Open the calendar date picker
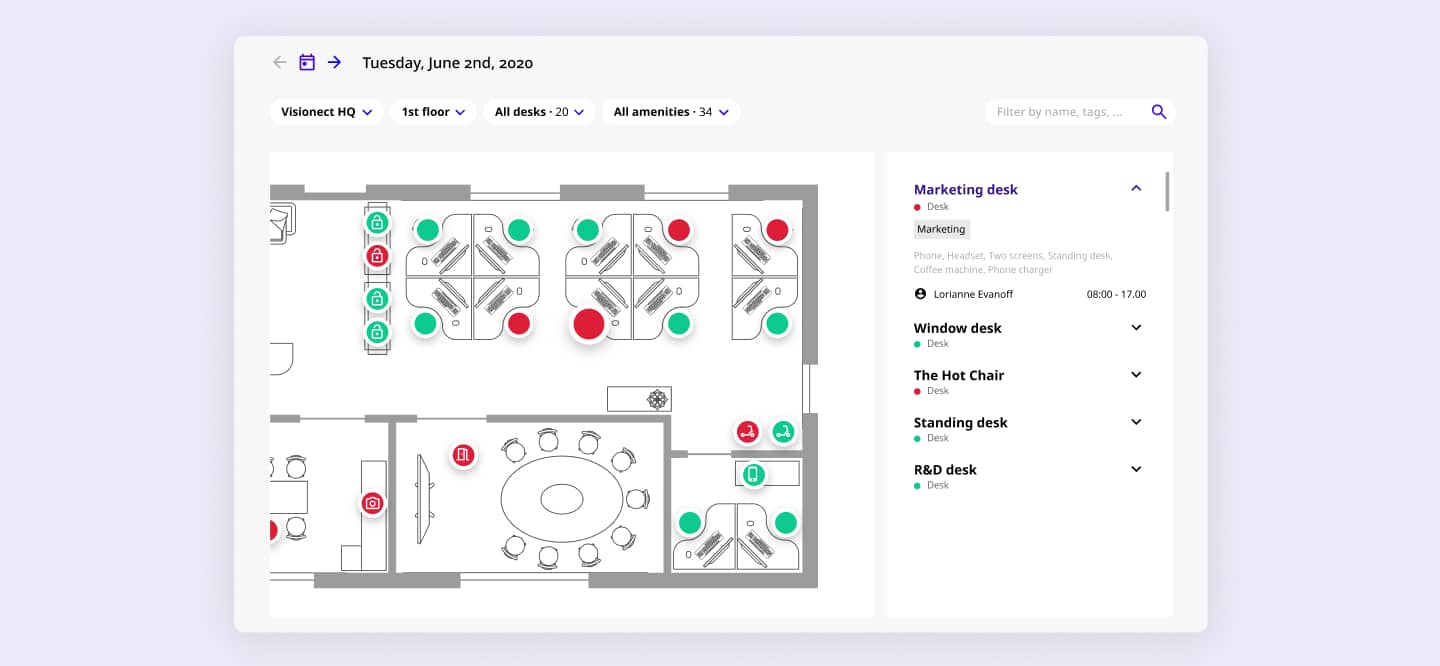 coord(307,62)
